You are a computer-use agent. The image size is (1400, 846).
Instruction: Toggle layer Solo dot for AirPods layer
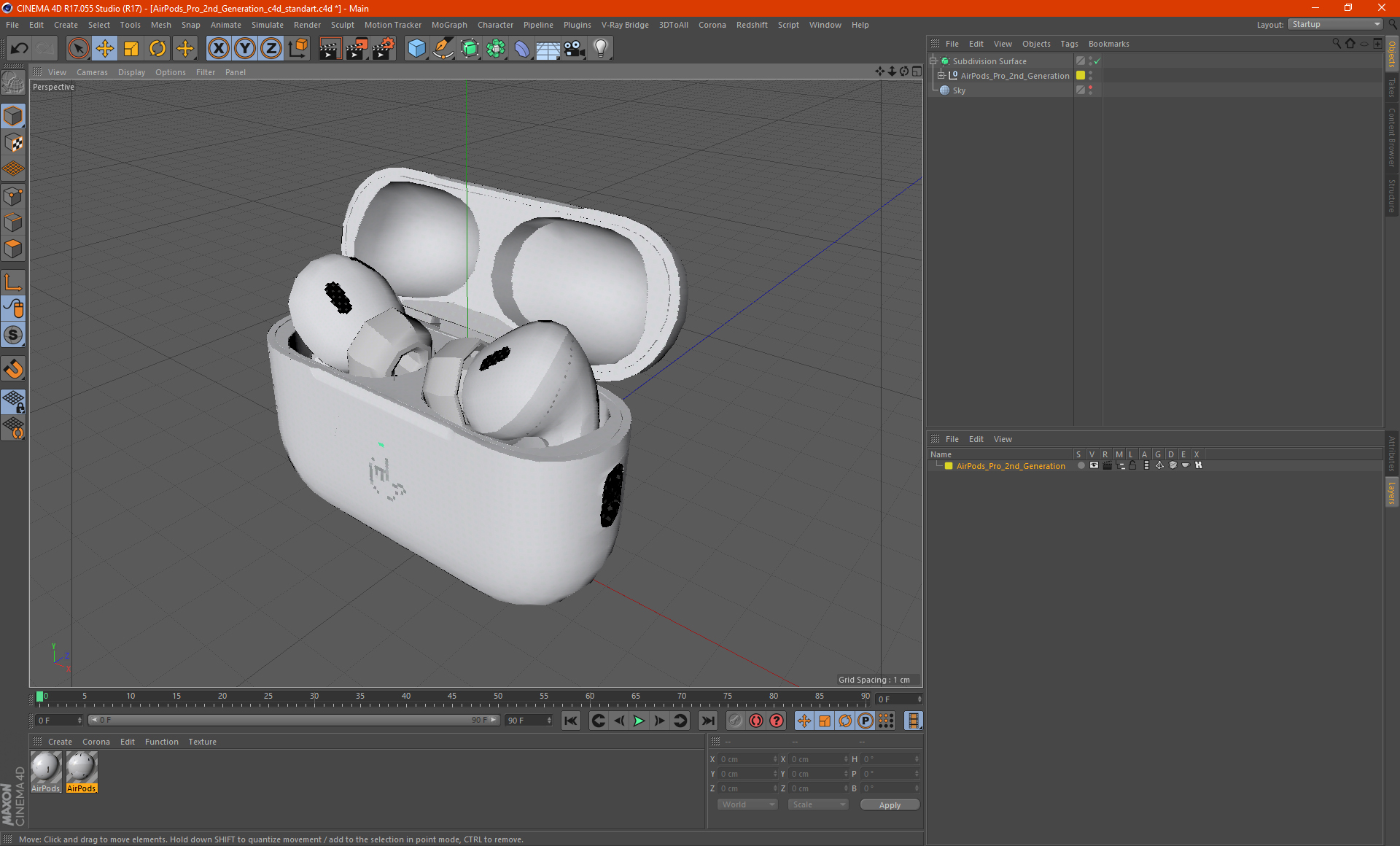(1081, 465)
